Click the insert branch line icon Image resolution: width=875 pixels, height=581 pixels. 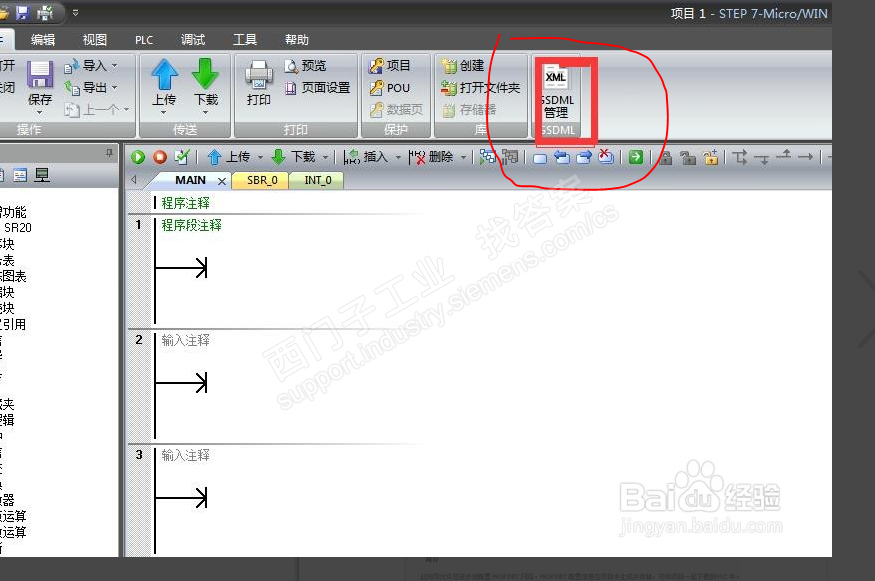tap(740, 157)
